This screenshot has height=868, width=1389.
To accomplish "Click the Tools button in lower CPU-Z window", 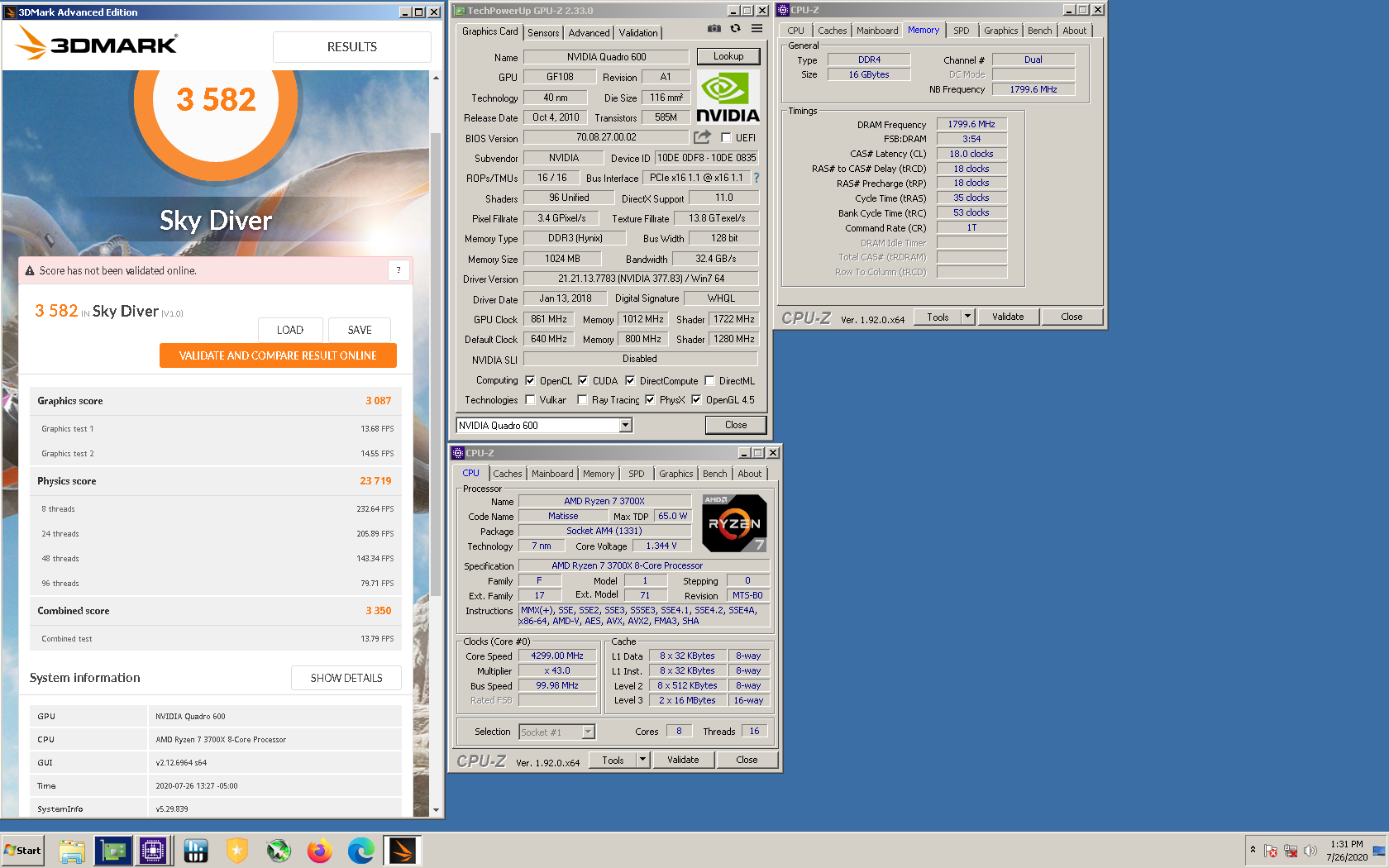I will (x=613, y=760).
